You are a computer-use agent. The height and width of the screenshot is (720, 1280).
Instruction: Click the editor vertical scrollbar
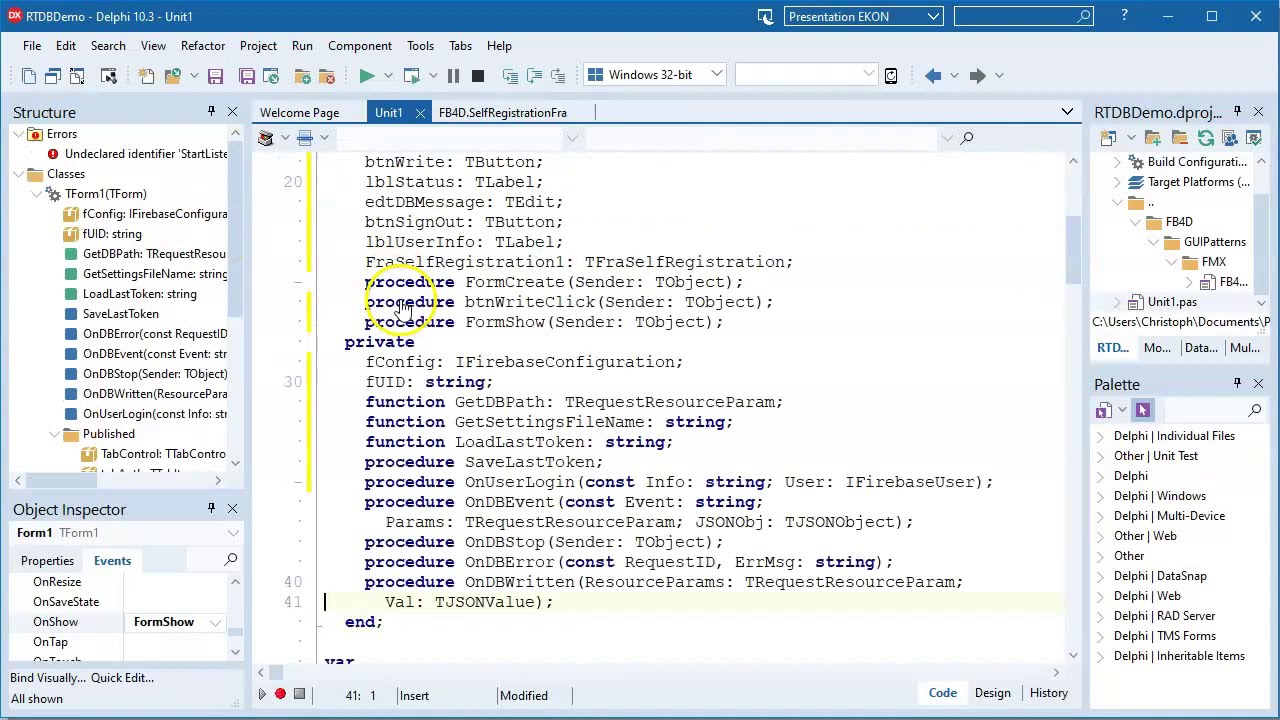pos(1073,407)
